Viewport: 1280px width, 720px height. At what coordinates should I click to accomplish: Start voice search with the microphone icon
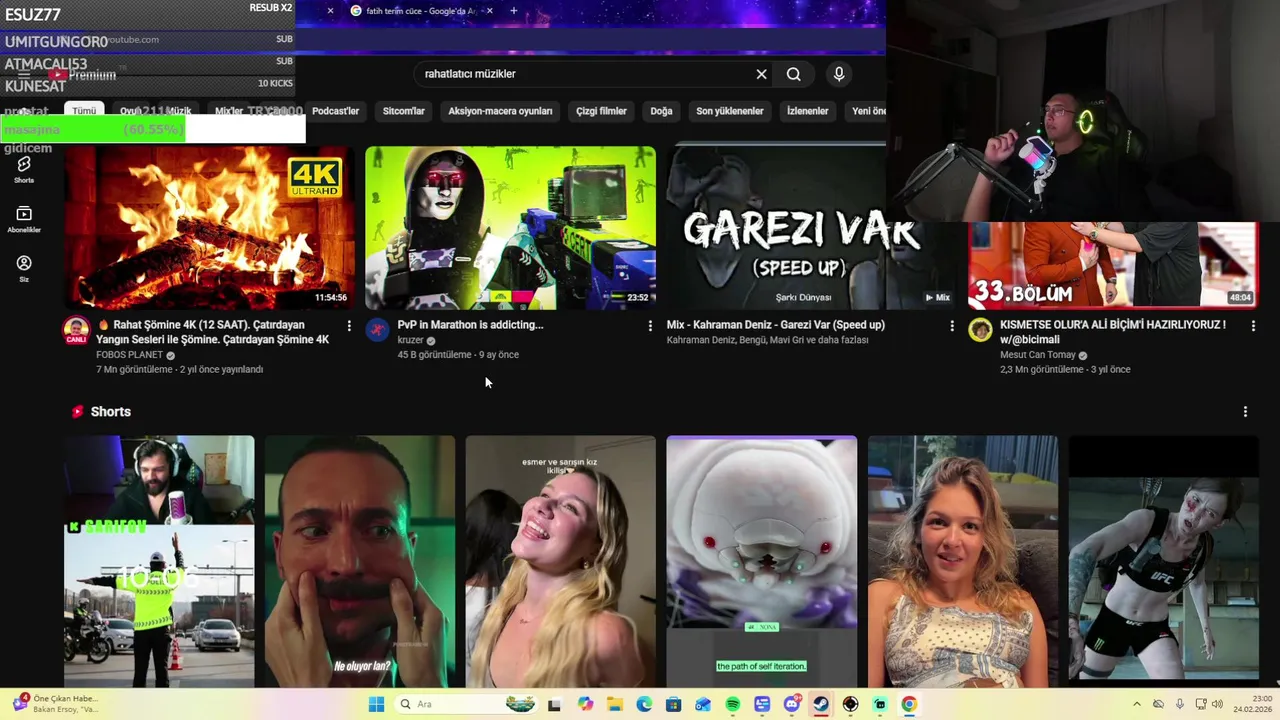[839, 74]
